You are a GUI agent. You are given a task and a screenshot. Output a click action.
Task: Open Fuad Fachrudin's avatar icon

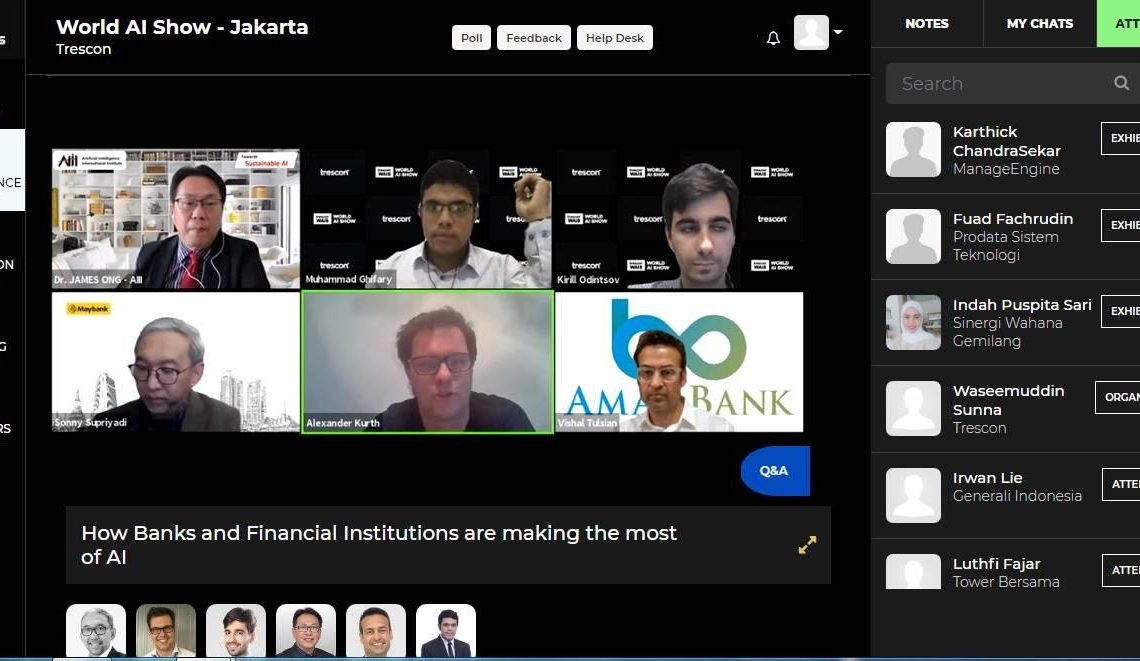coord(913,236)
